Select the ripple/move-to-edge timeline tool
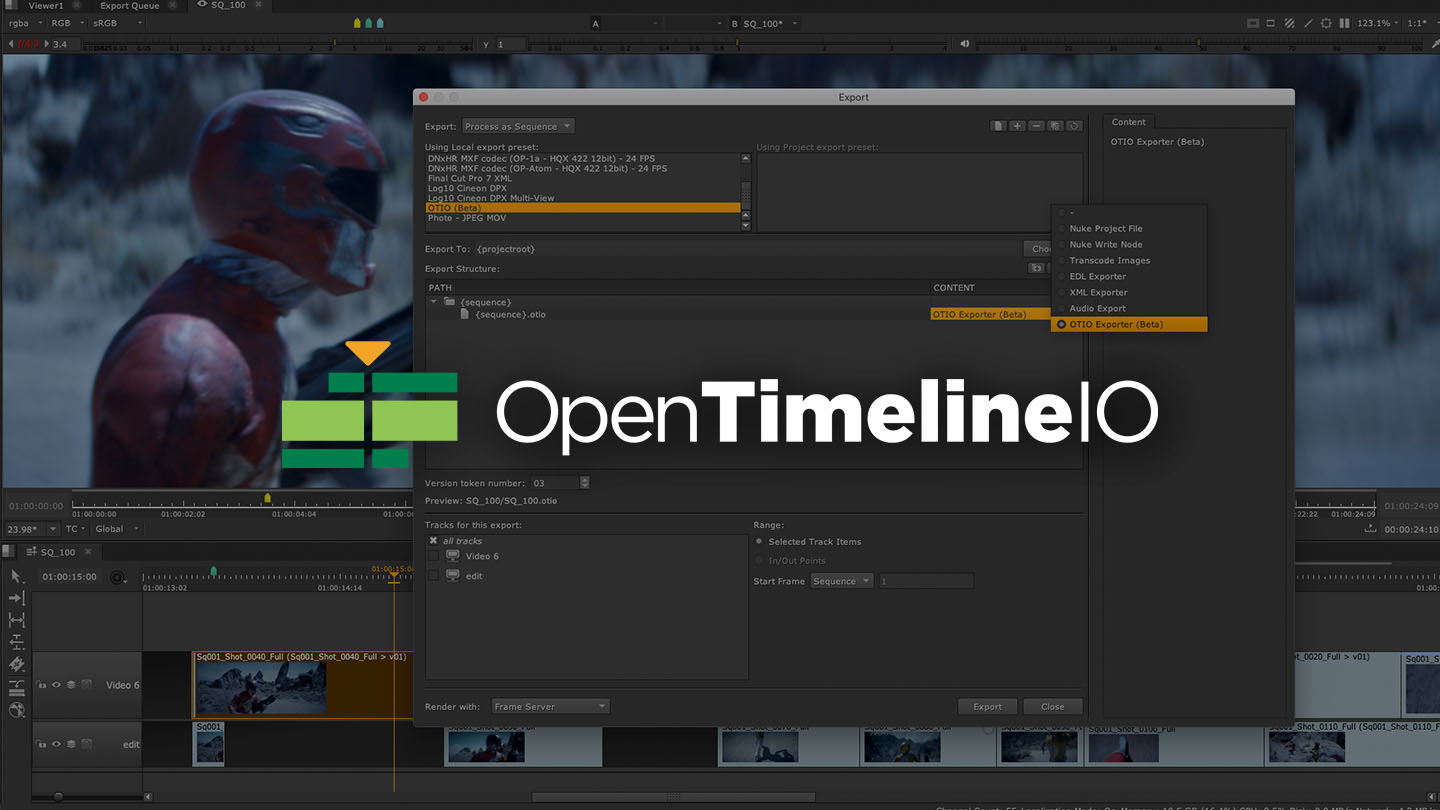The width and height of the screenshot is (1440, 810). [x=16, y=598]
